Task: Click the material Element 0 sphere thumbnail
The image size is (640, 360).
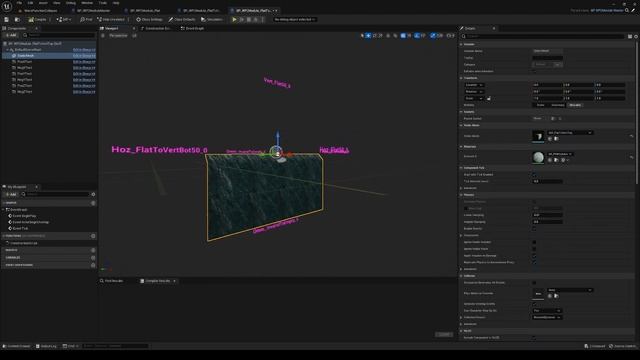Action: [538, 157]
